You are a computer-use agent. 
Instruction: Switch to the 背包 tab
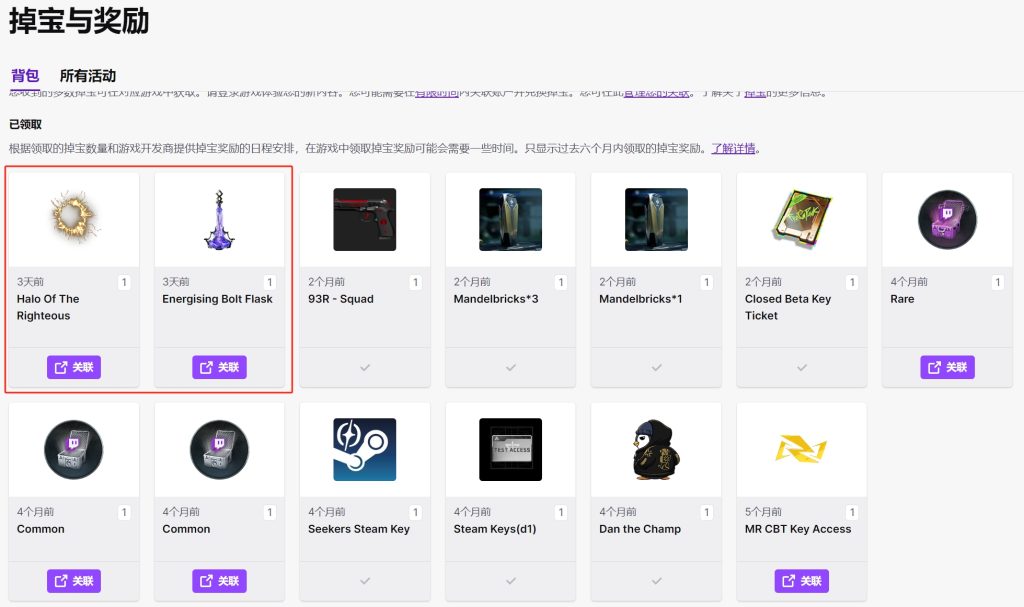click(x=25, y=76)
